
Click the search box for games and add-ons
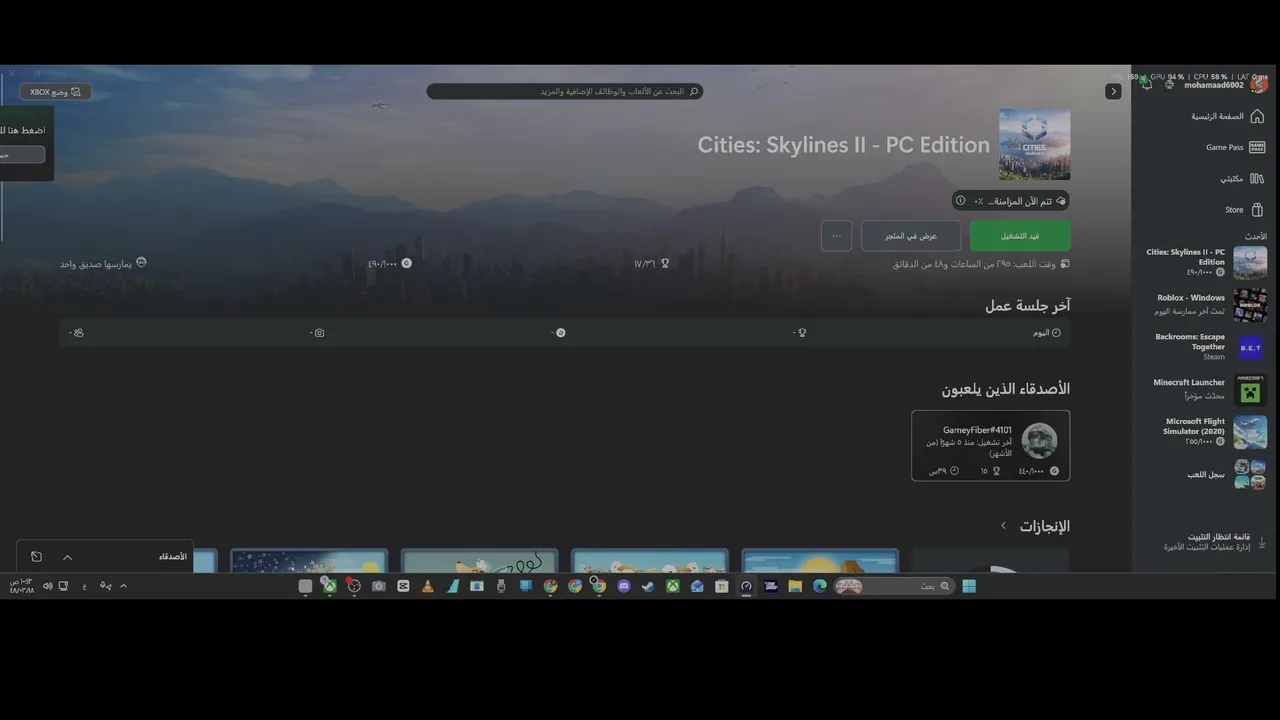[565, 91]
